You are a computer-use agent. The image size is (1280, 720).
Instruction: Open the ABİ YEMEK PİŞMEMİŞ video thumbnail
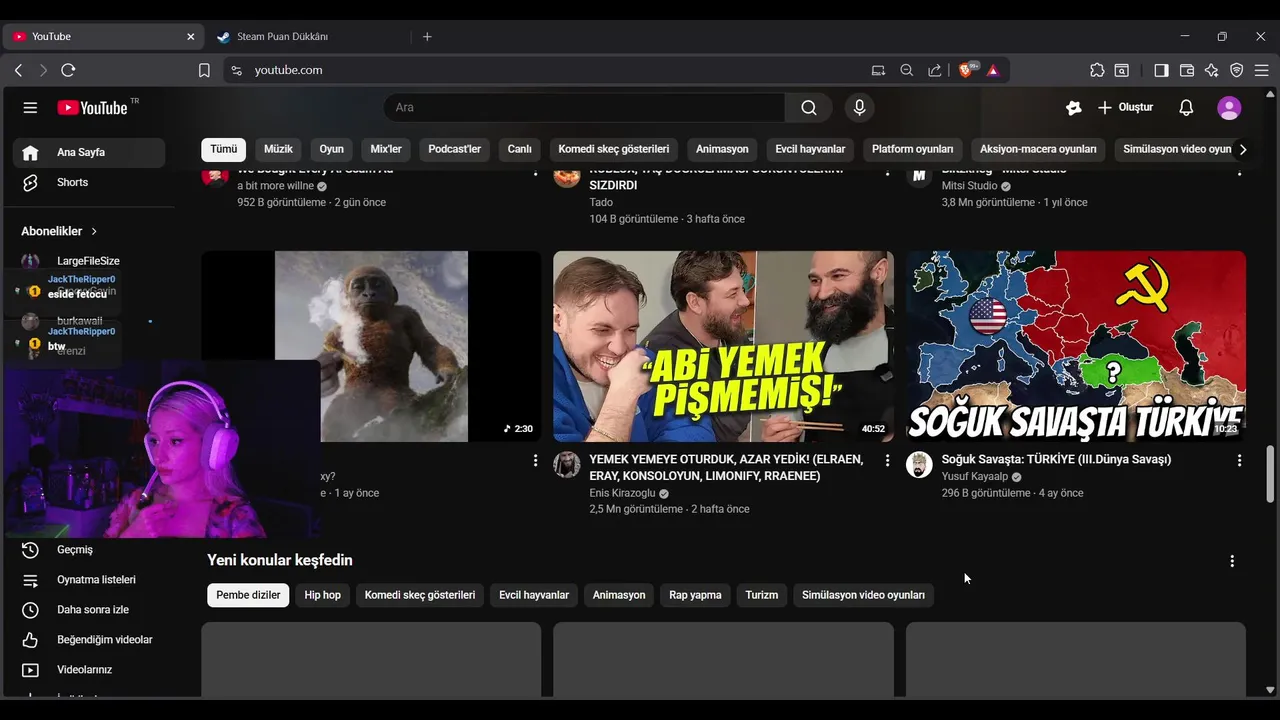tap(723, 346)
